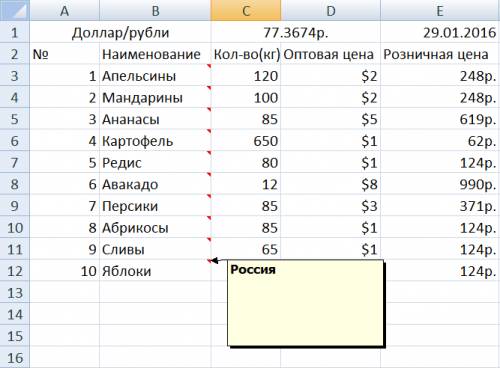Select row 8 header

pyautogui.click(x=15, y=184)
